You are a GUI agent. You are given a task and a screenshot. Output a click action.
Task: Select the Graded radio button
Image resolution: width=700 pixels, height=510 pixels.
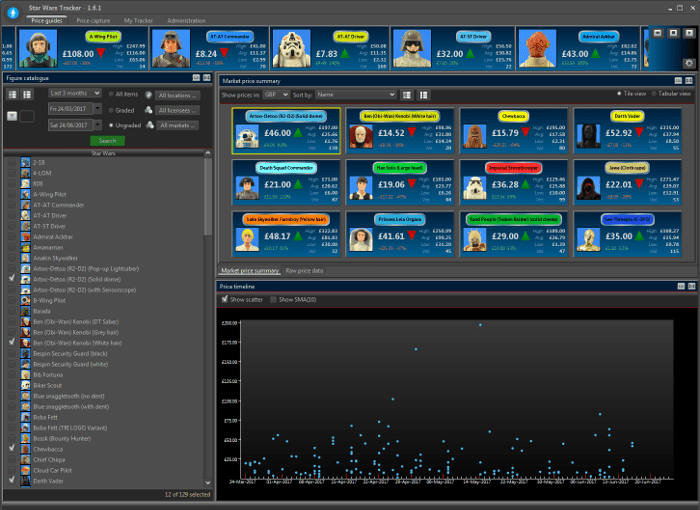coord(111,110)
